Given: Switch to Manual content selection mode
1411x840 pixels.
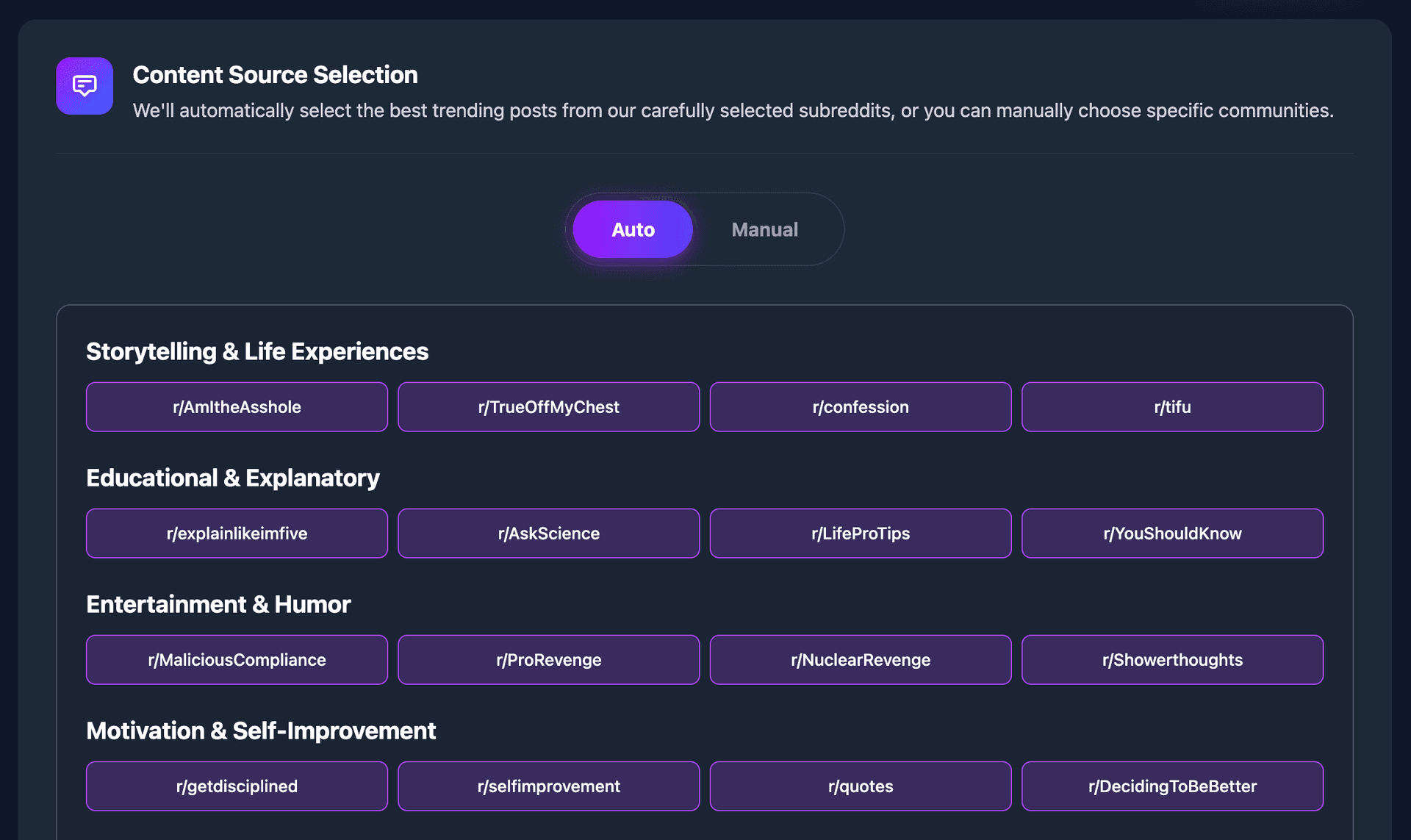Looking at the screenshot, I should [x=764, y=229].
